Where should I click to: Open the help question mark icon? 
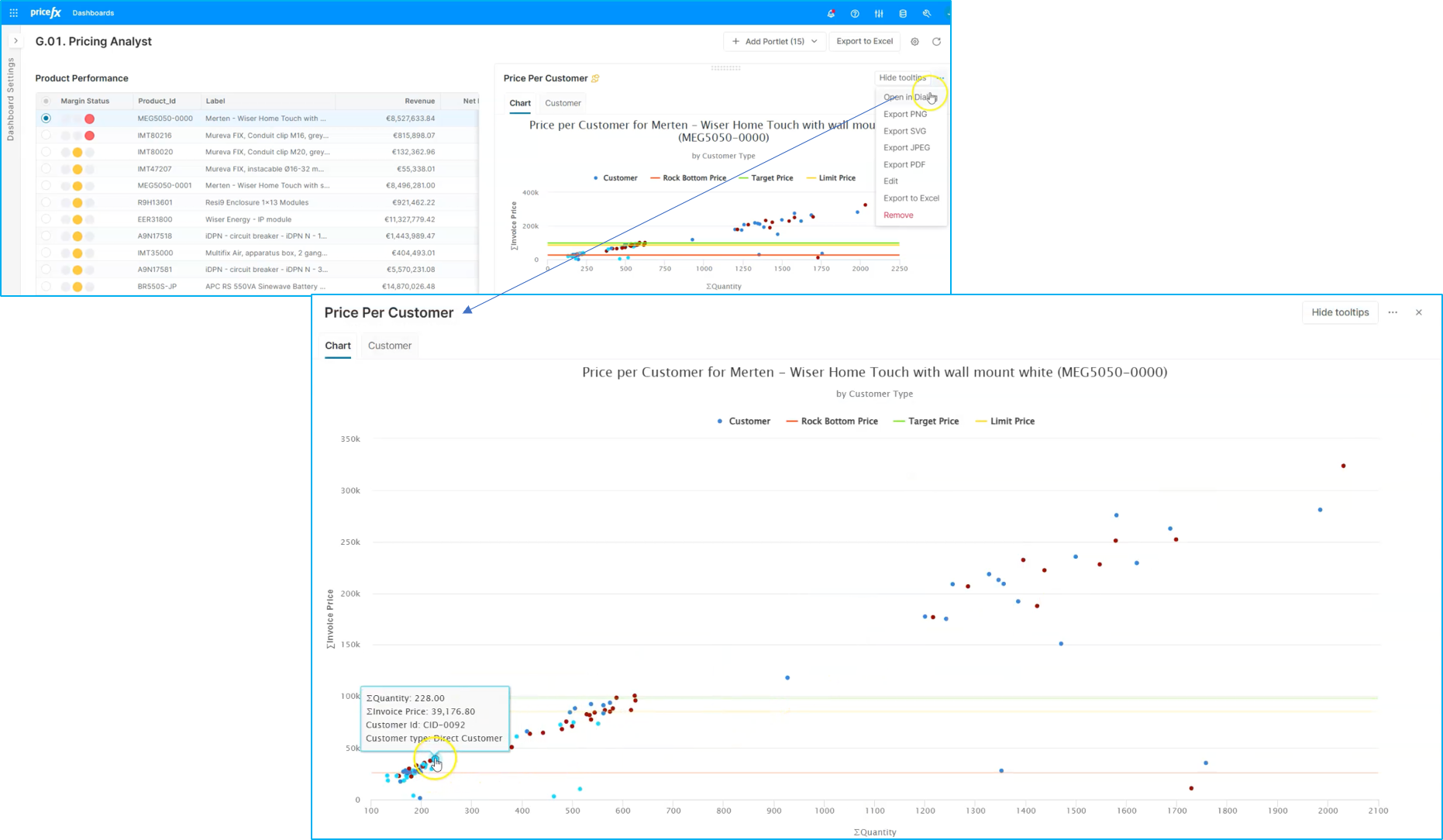[855, 13]
